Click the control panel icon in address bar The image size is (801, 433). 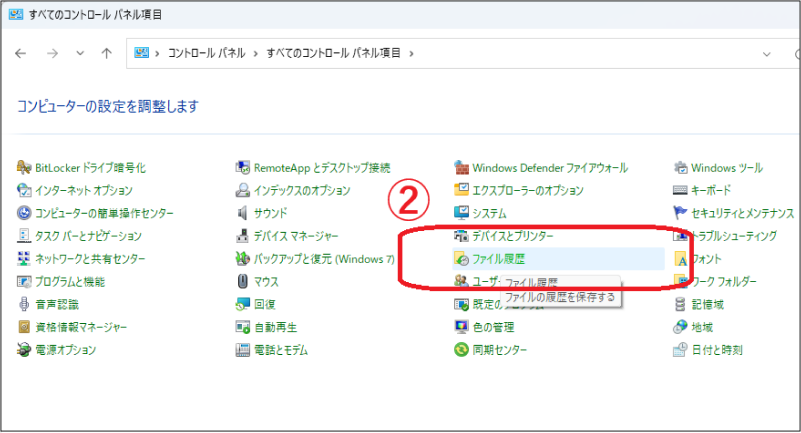[142, 53]
